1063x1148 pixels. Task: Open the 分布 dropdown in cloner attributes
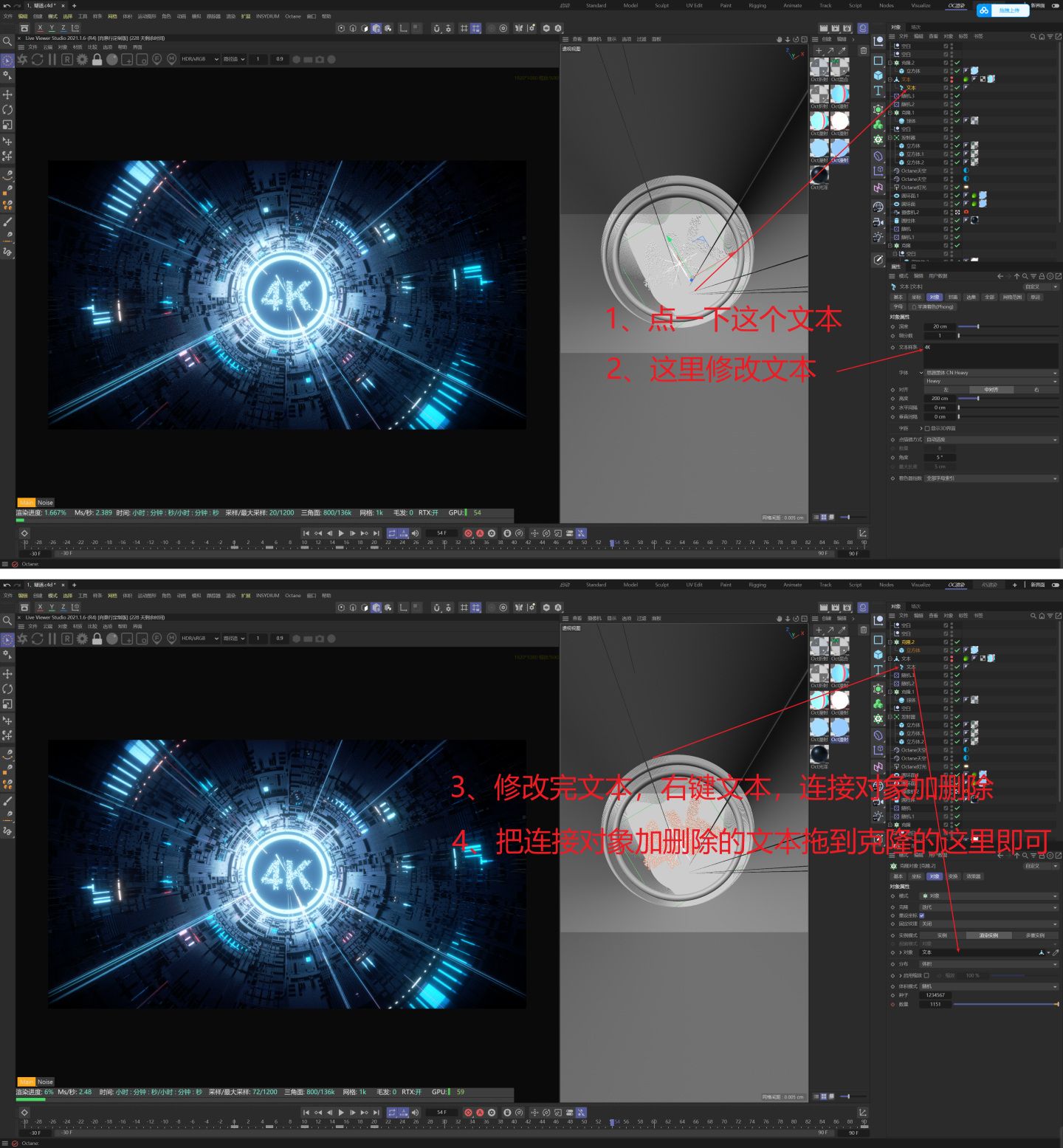pos(989,963)
